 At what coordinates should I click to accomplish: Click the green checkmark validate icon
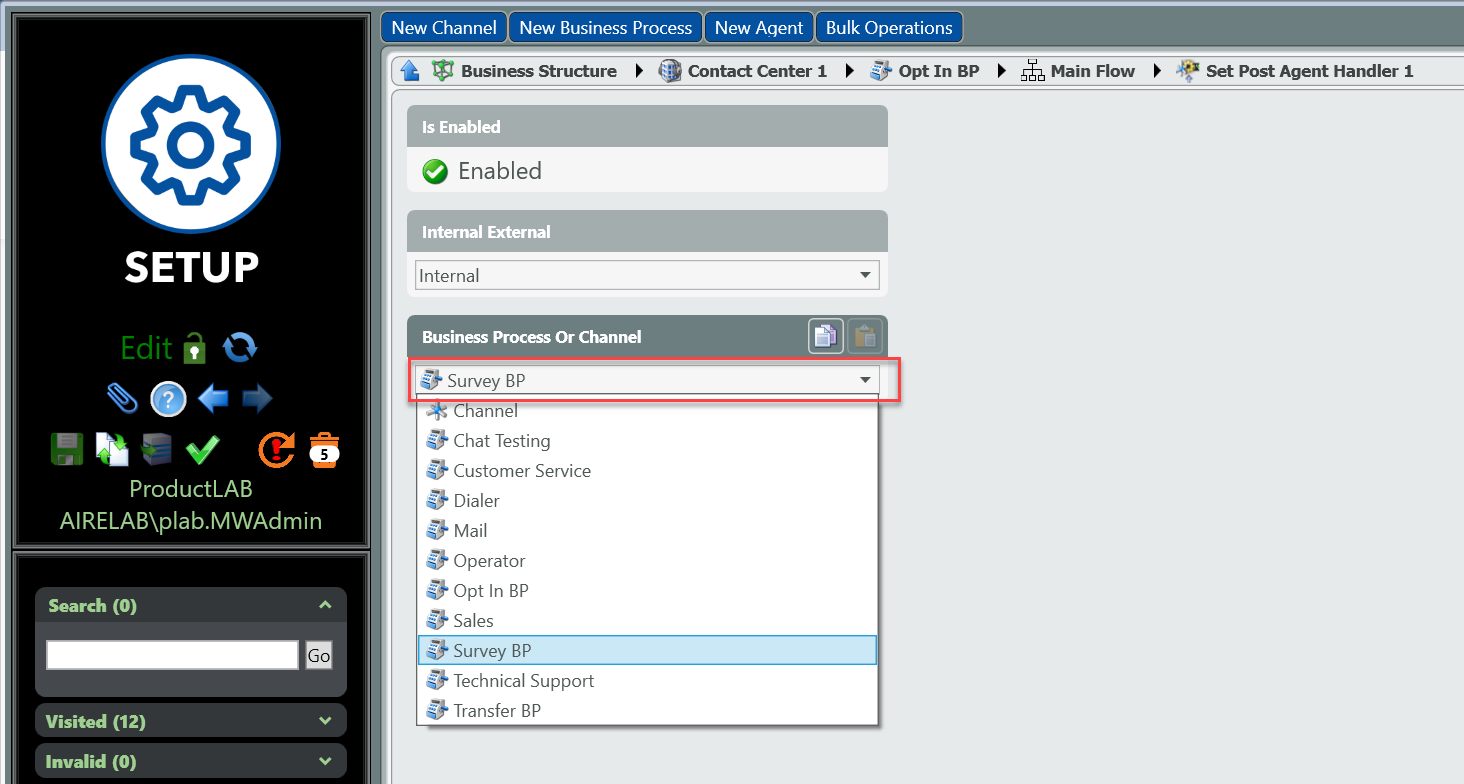coord(202,450)
